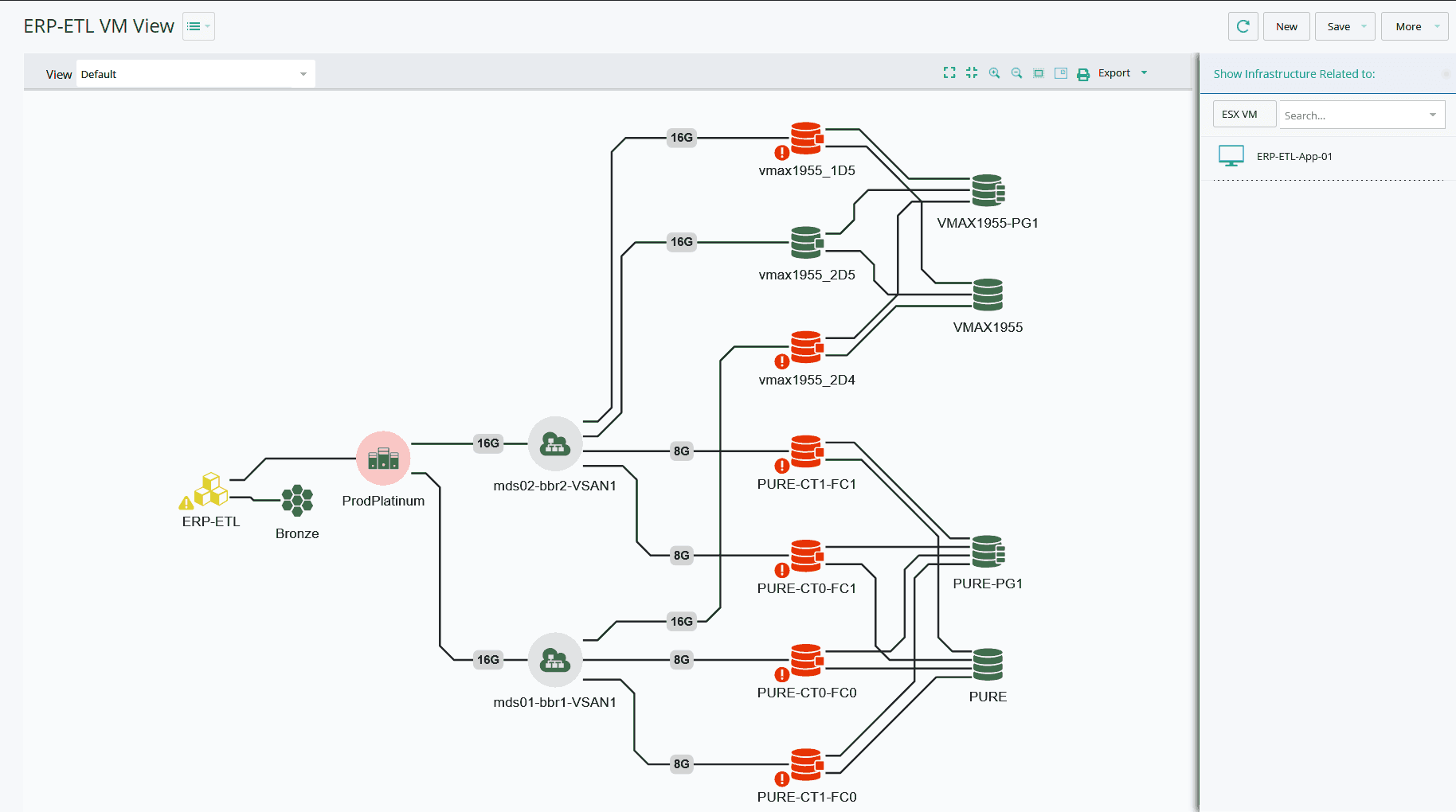Image resolution: width=1456 pixels, height=812 pixels.
Task: Click the 8G link badge to PURE-CT0-FC1
Action: 682,556
